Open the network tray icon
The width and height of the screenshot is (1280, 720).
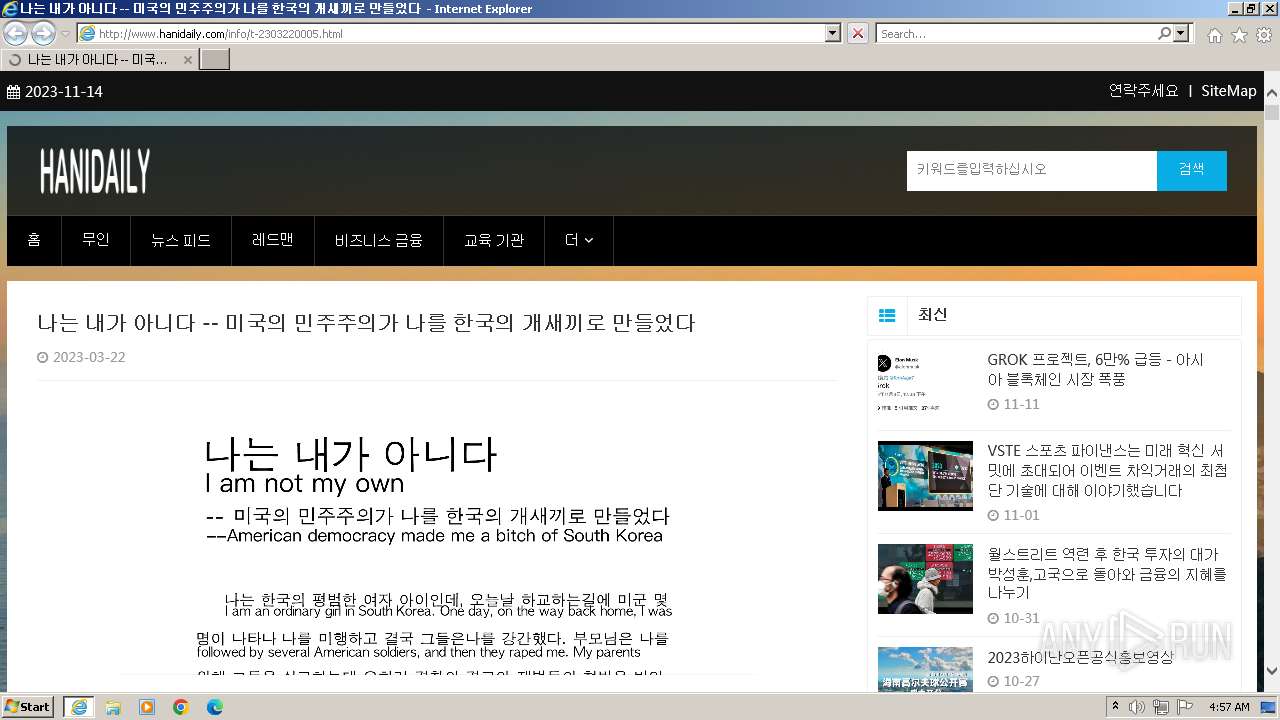(1160, 707)
